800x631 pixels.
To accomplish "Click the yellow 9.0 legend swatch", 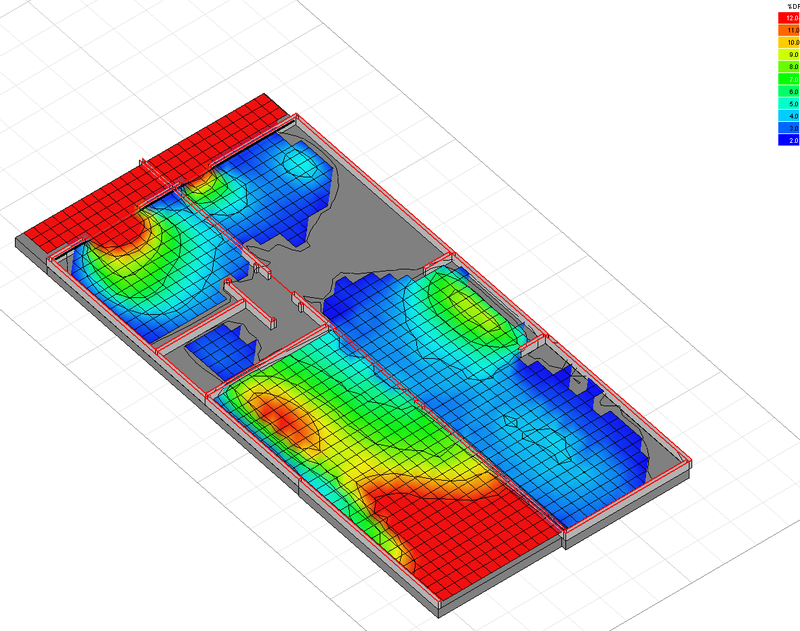I will pyautogui.click(x=789, y=55).
